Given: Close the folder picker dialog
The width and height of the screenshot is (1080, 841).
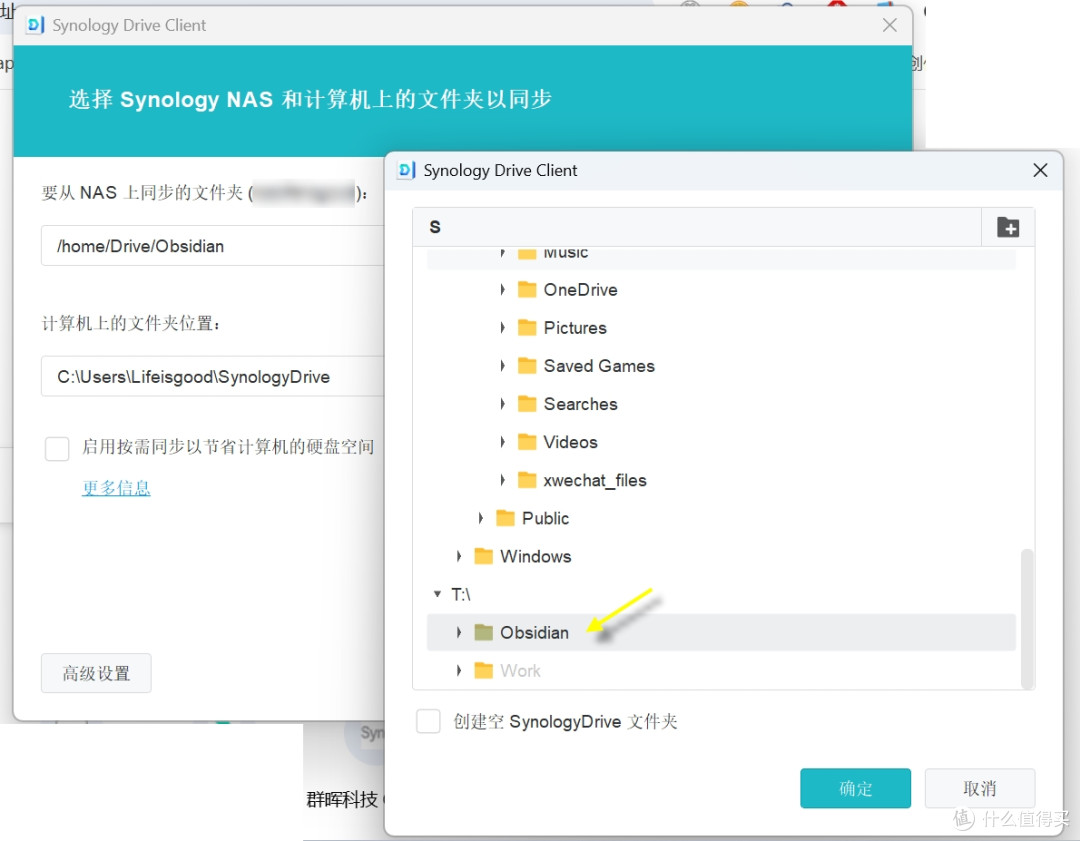Looking at the screenshot, I should click(1040, 170).
